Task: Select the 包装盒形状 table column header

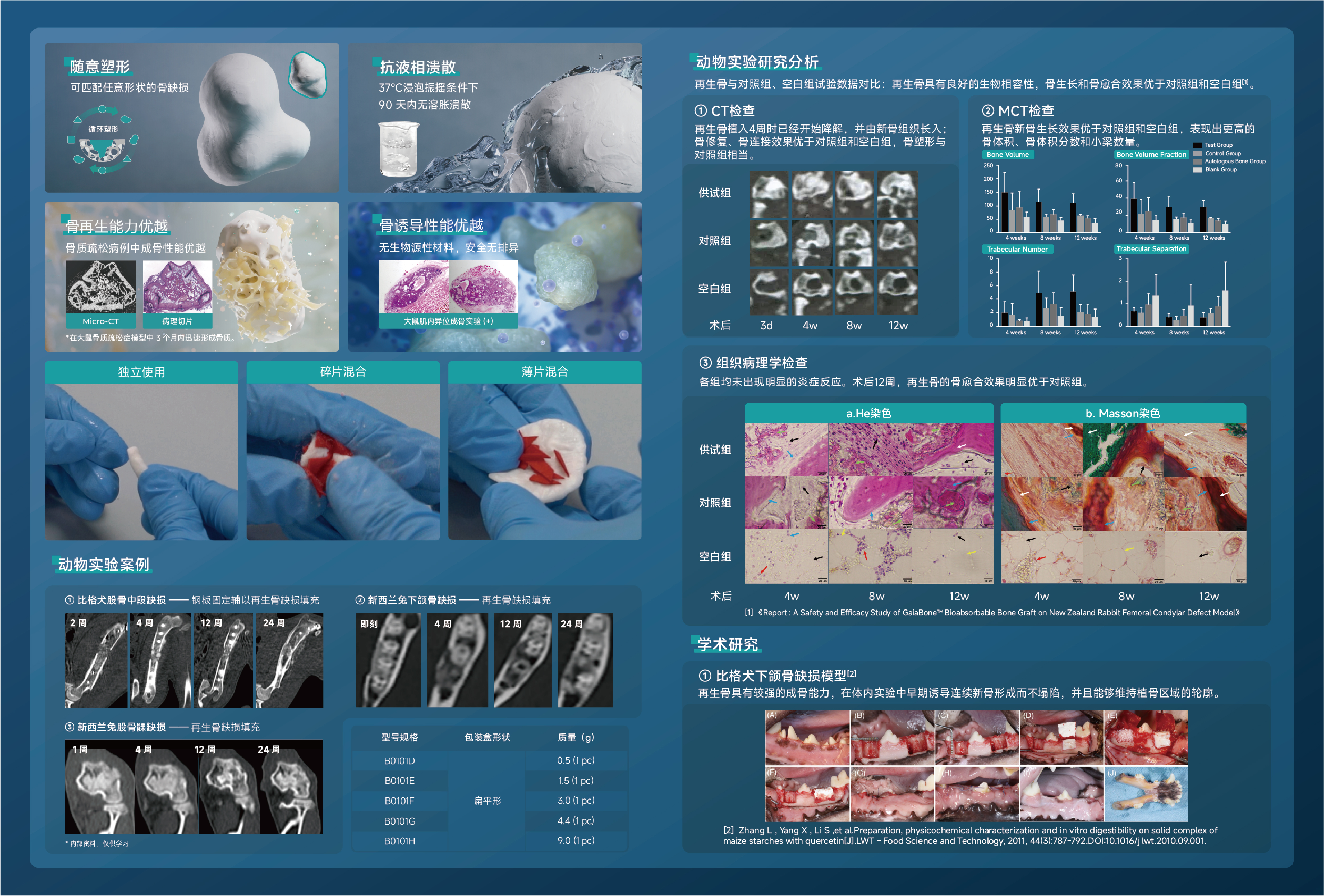Action: tap(487, 737)
